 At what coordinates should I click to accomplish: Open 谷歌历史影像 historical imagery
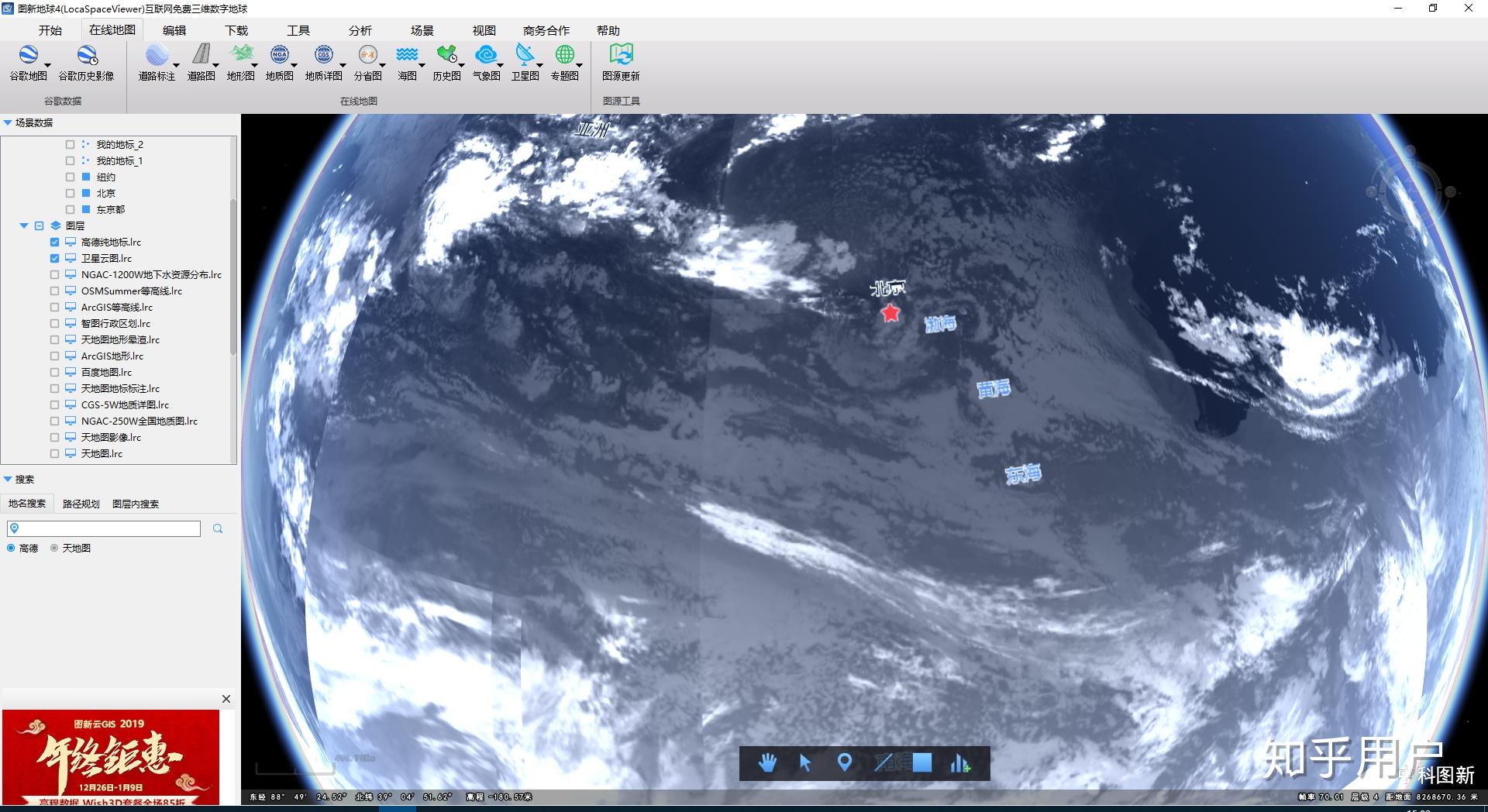86,62
